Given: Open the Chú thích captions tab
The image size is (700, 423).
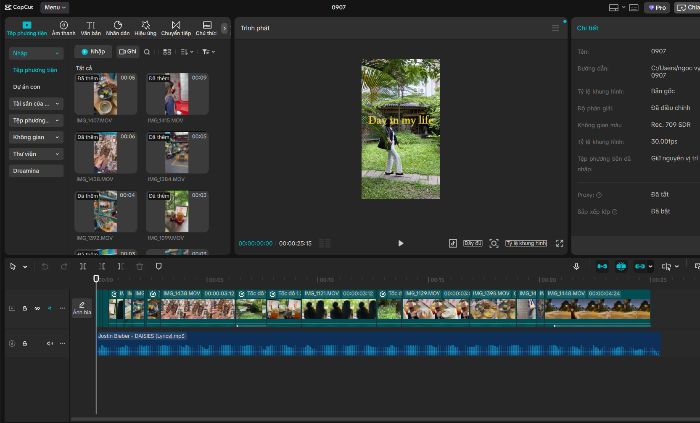Looking at the screenshot, I should point(206,28).
